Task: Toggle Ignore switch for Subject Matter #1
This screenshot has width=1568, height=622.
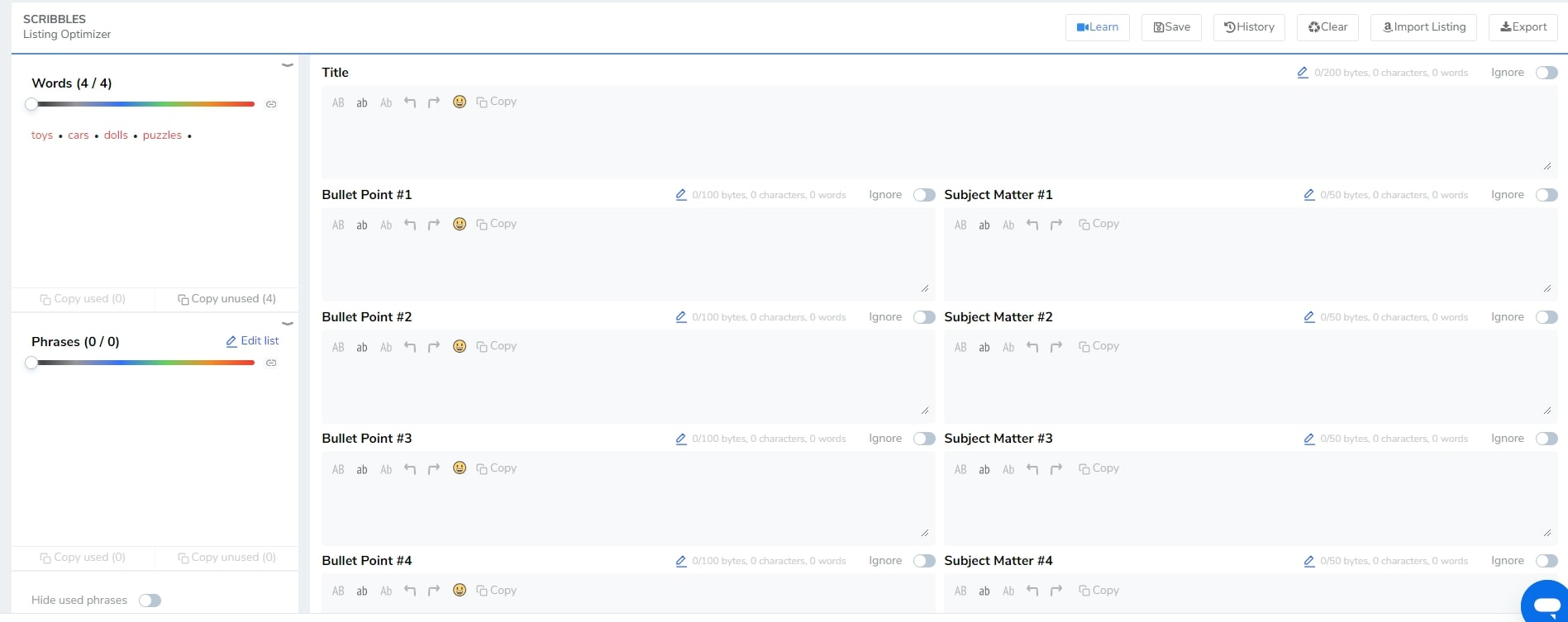Action: pyautogui.click(x=1547, y=195)
